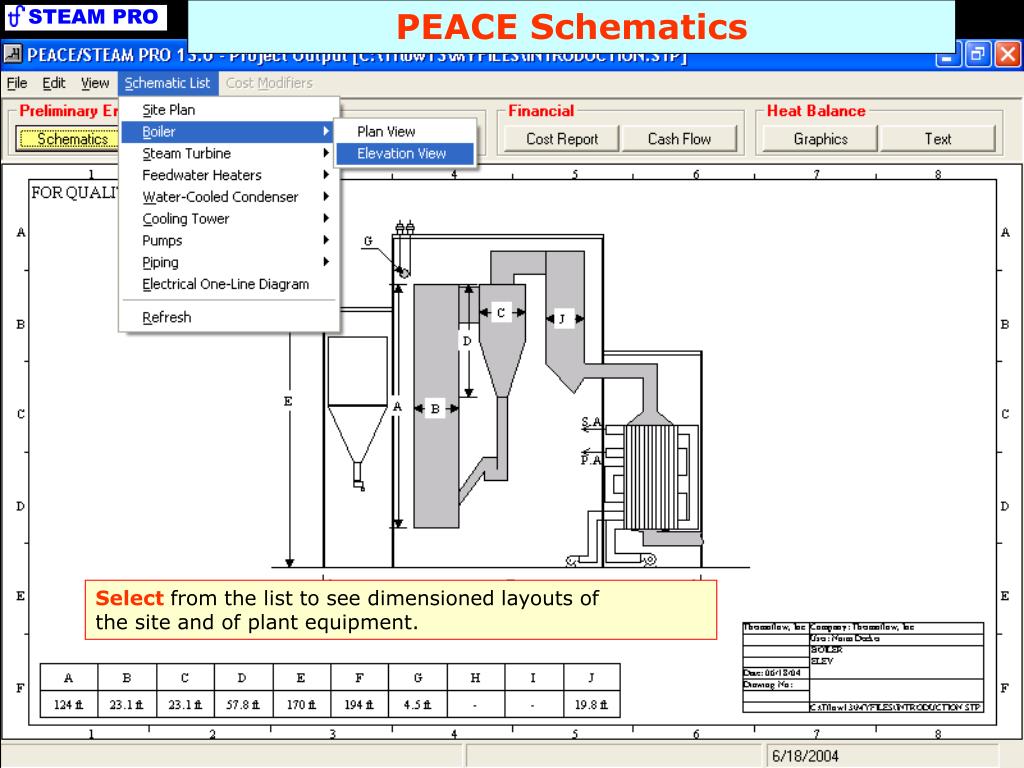Expand the Pumps submenu
Image resolution: width=1024 pixels, height=768 pixels.
(x=229, y=240)
